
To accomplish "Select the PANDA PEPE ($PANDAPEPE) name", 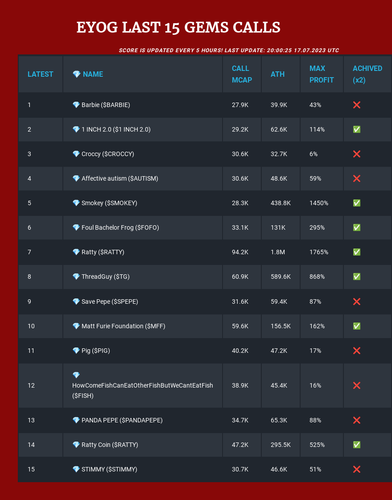I will pos(122,420).
